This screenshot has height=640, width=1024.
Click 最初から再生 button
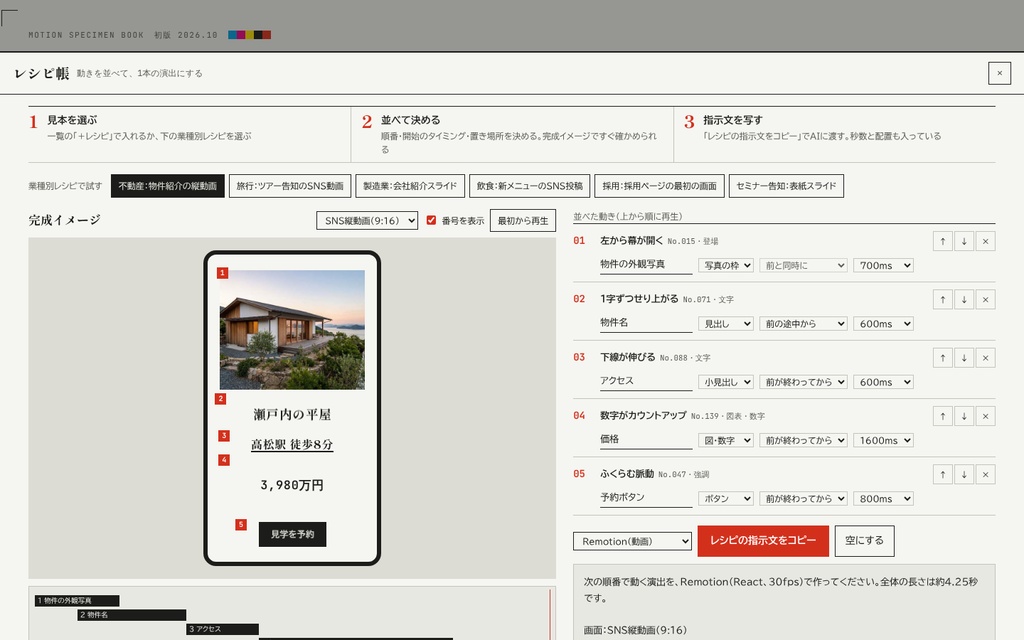pos(523,221)
